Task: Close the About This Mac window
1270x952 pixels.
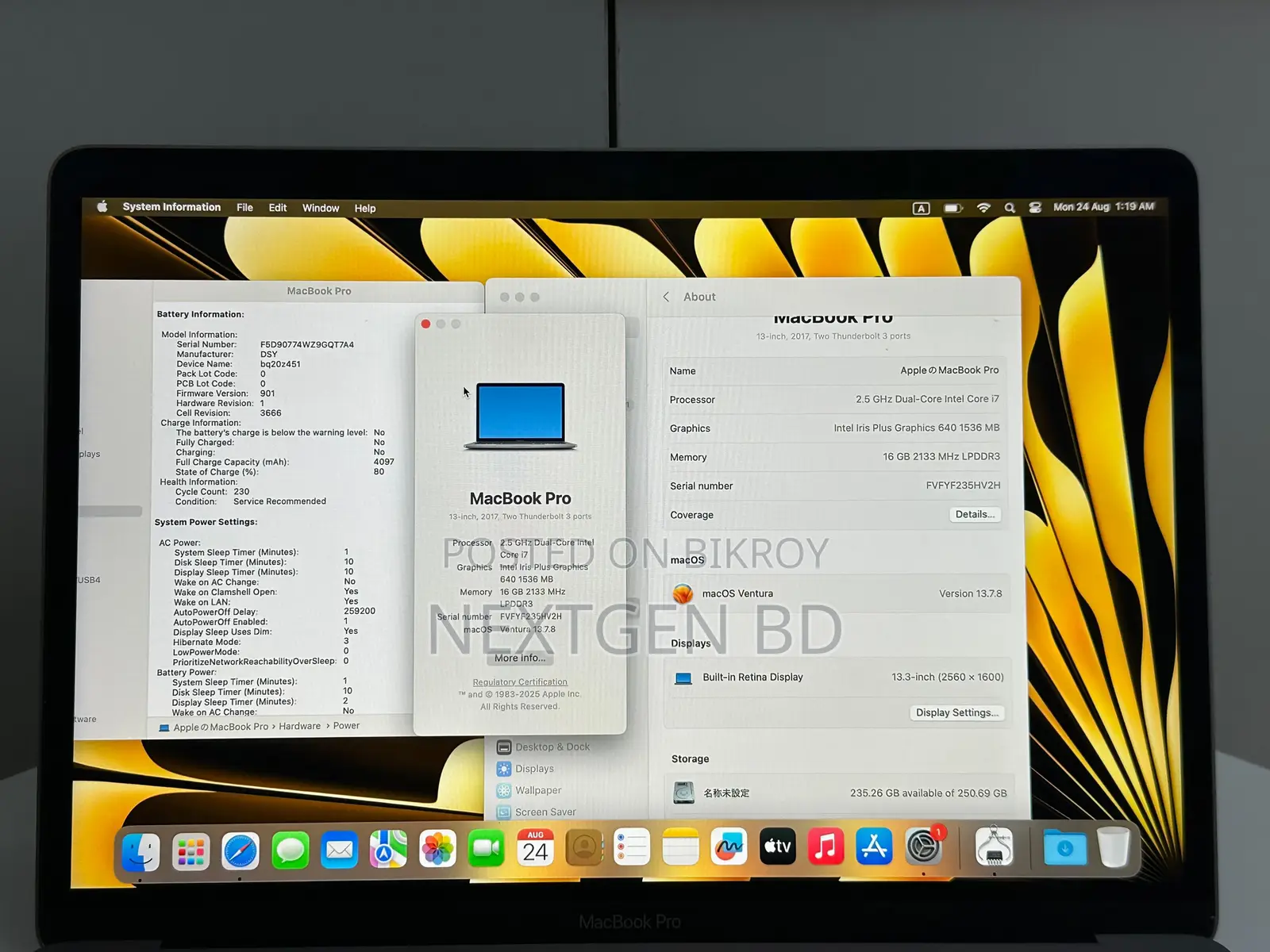Action: coord(426,324)
